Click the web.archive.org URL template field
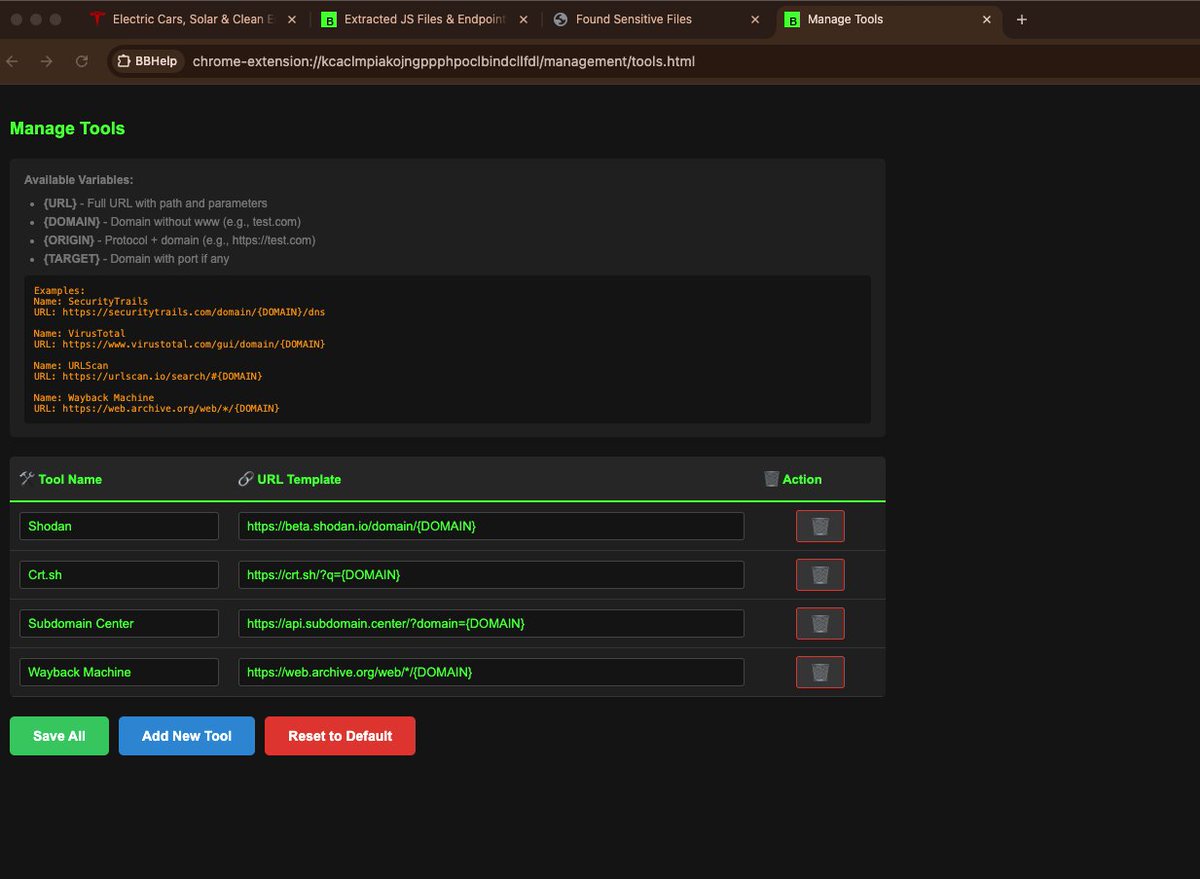1200x879 pixels. [x=491, y=672]
